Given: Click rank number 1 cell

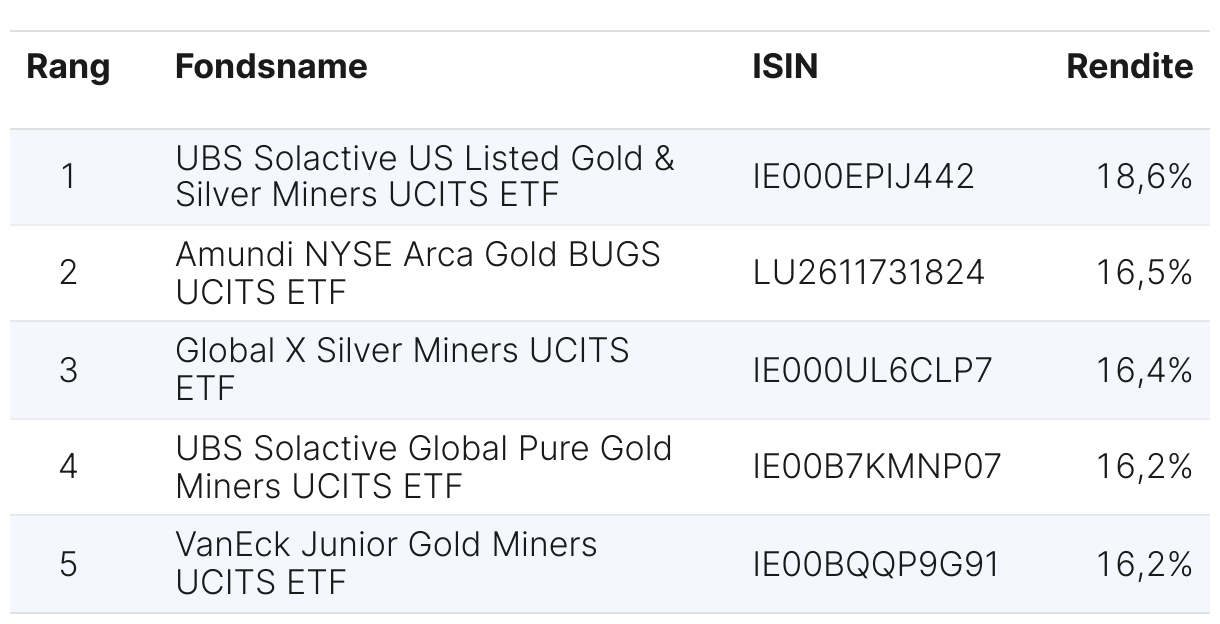Looking at the screenshot, I should click(68, 177).
